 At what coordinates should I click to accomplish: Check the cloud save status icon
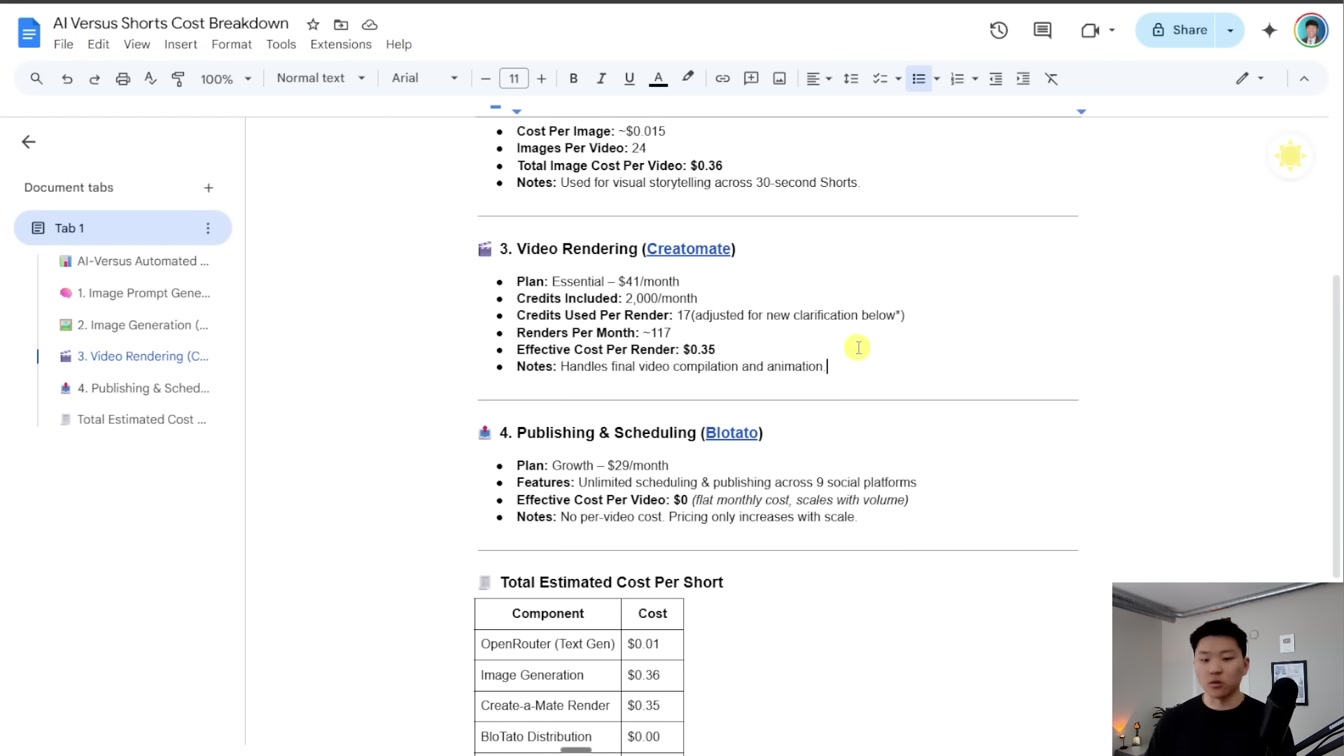[x=369, y=24]
